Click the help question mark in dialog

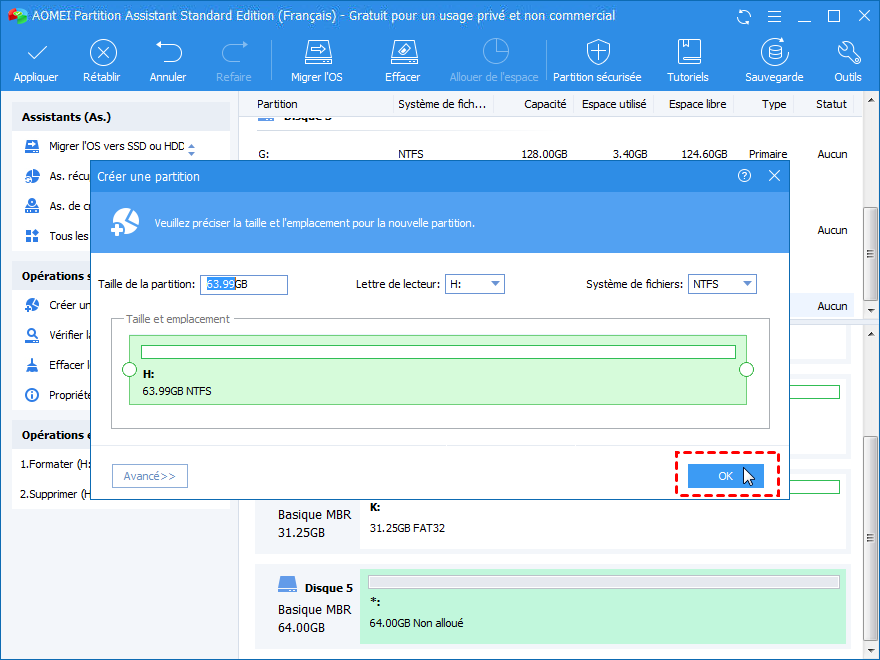744,176
